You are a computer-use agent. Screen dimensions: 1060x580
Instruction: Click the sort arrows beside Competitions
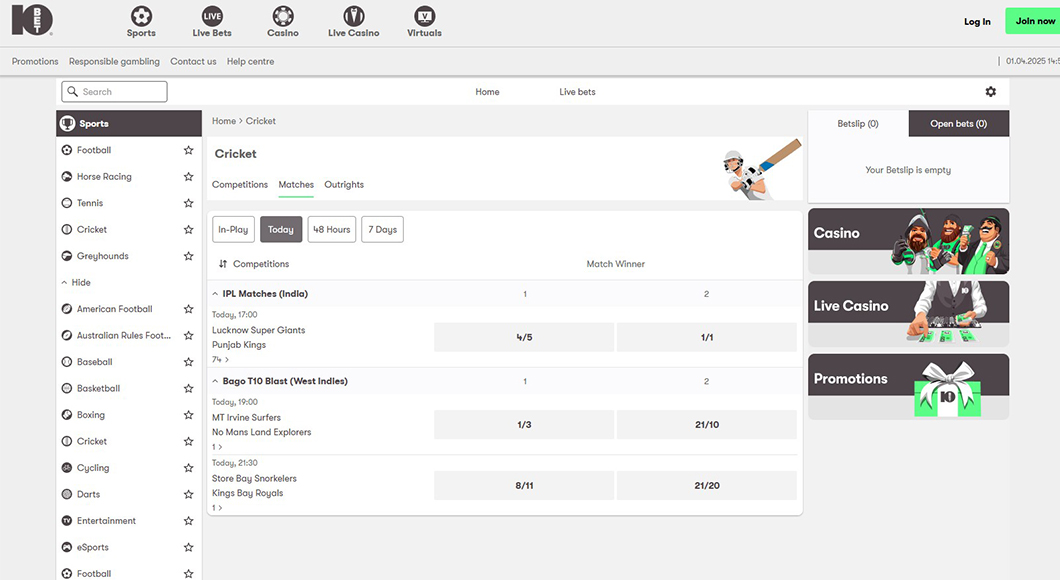[x=222, y=264]
